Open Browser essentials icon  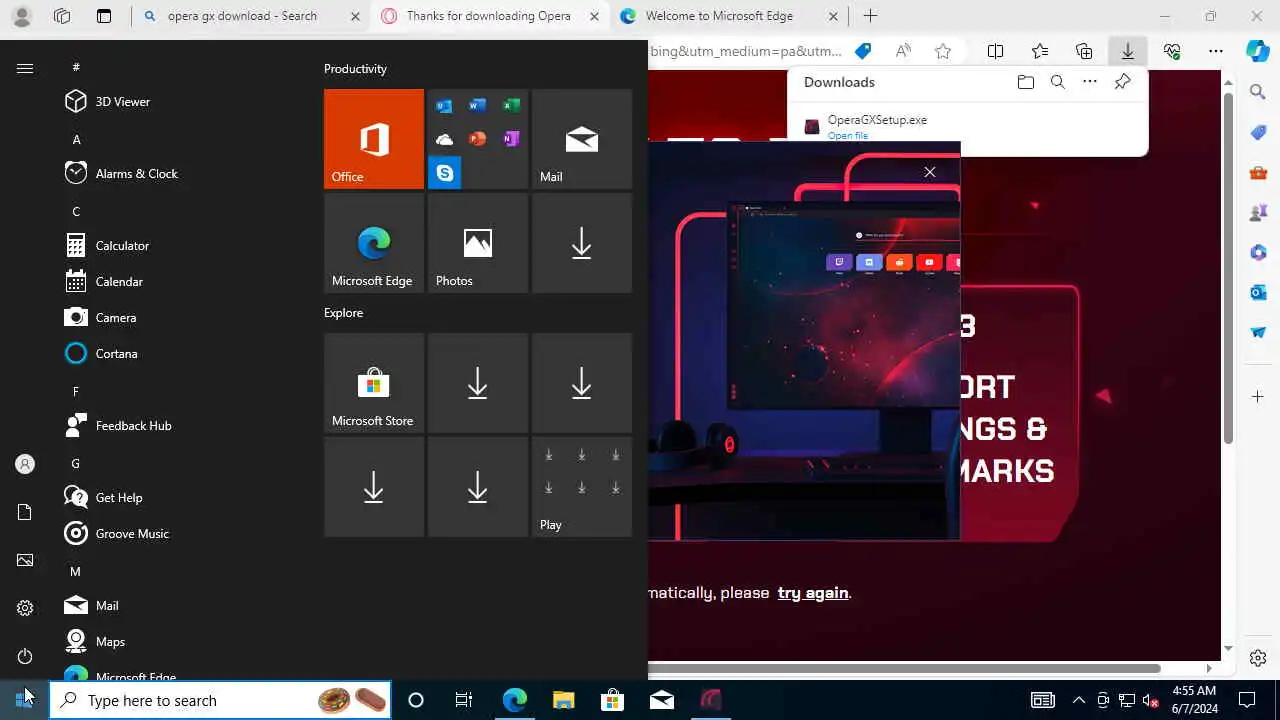(1172, 51)
